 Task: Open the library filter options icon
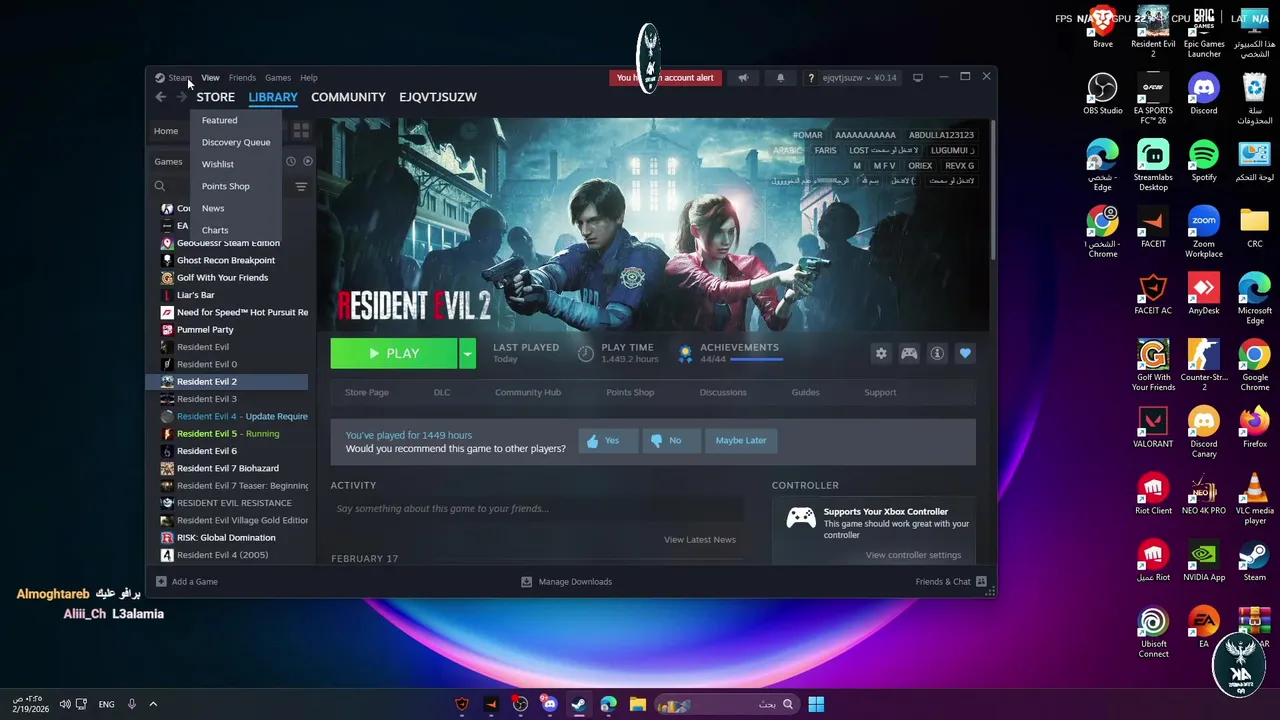tap(301, 186)
